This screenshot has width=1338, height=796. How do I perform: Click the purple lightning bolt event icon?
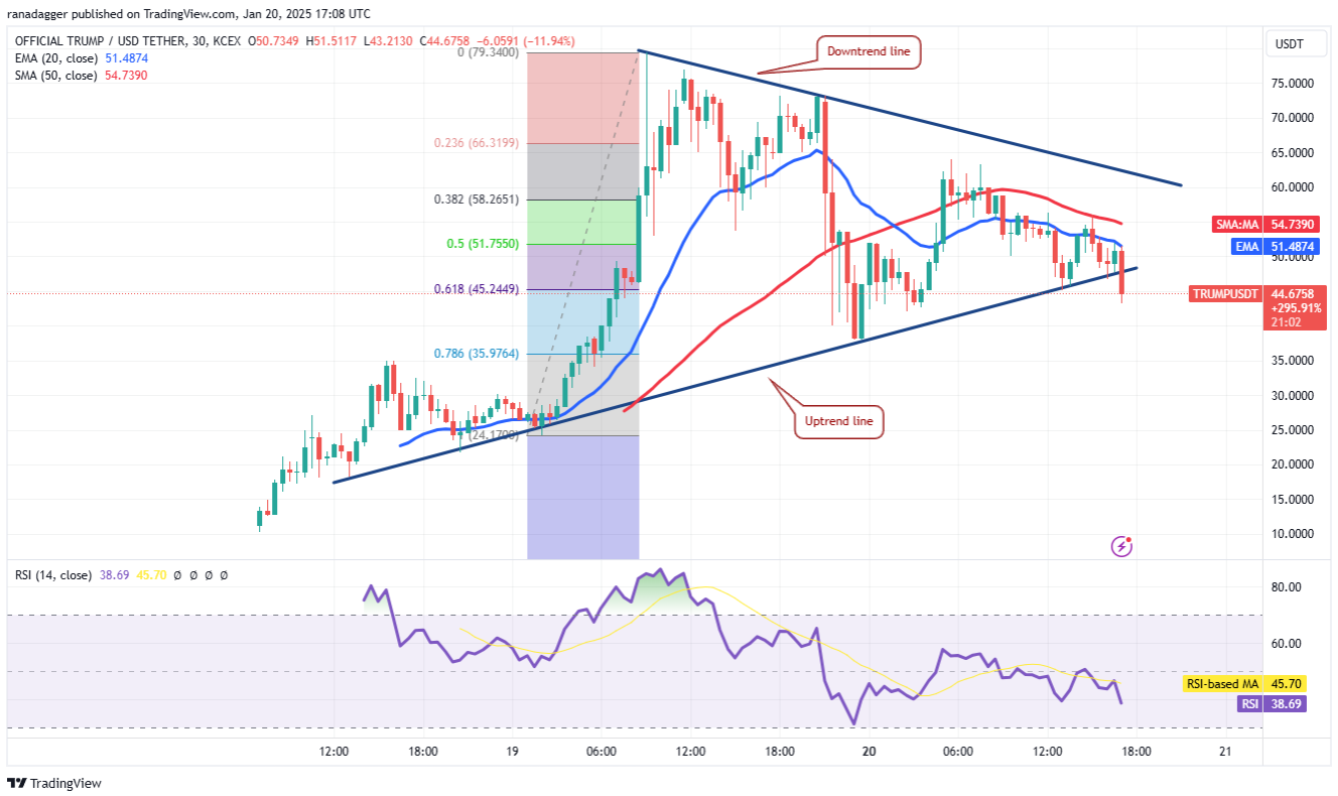pyautogui.click(x=1122, y=546)
